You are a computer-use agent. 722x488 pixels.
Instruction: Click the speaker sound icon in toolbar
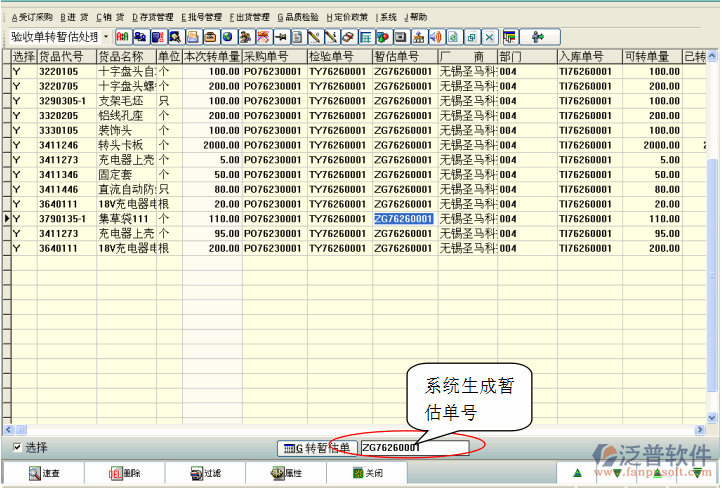click(x=435, y=37)
